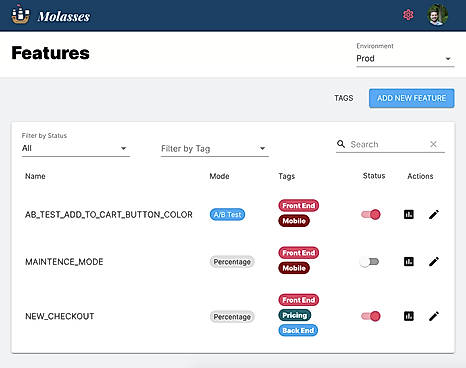Click Mobile tag on MAINTENCE_MODE row
Screen dimensions: 466x368
click(294, 268)
